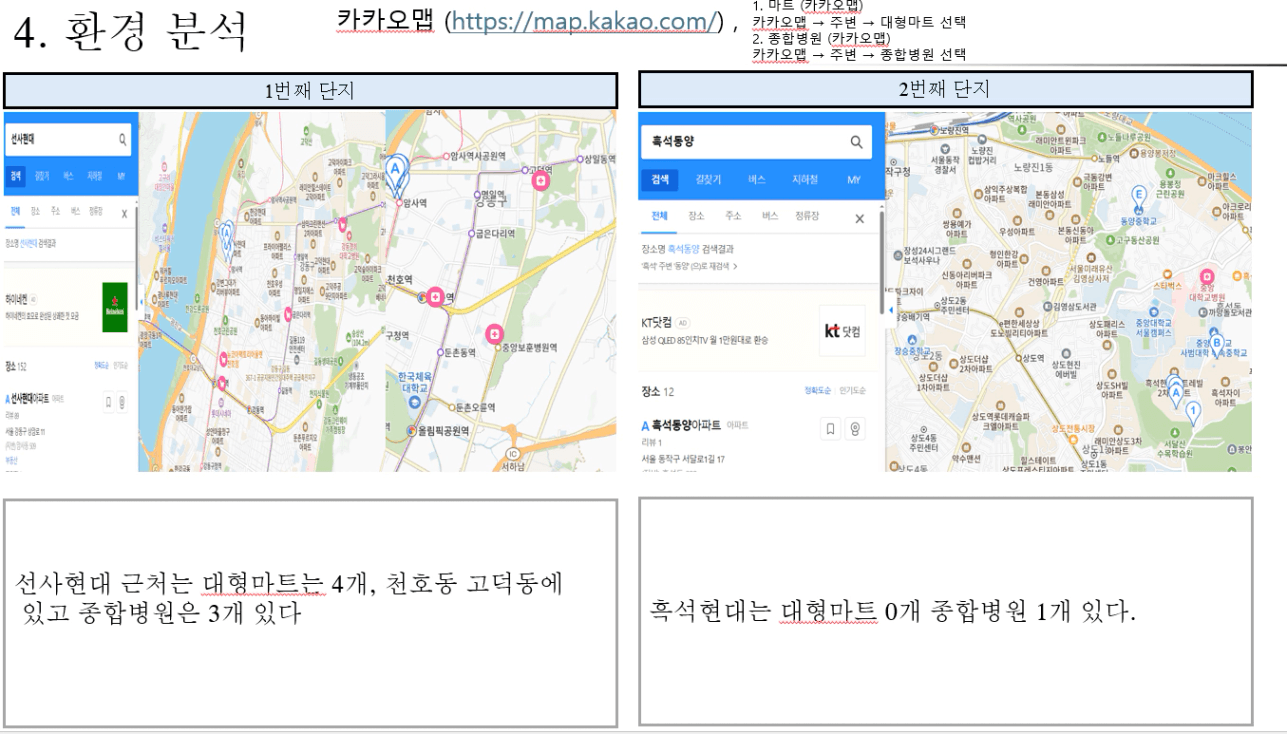Click the '2번째 단지' header box
This screenshot has width=1287, height=734.
tap(945, 89)
